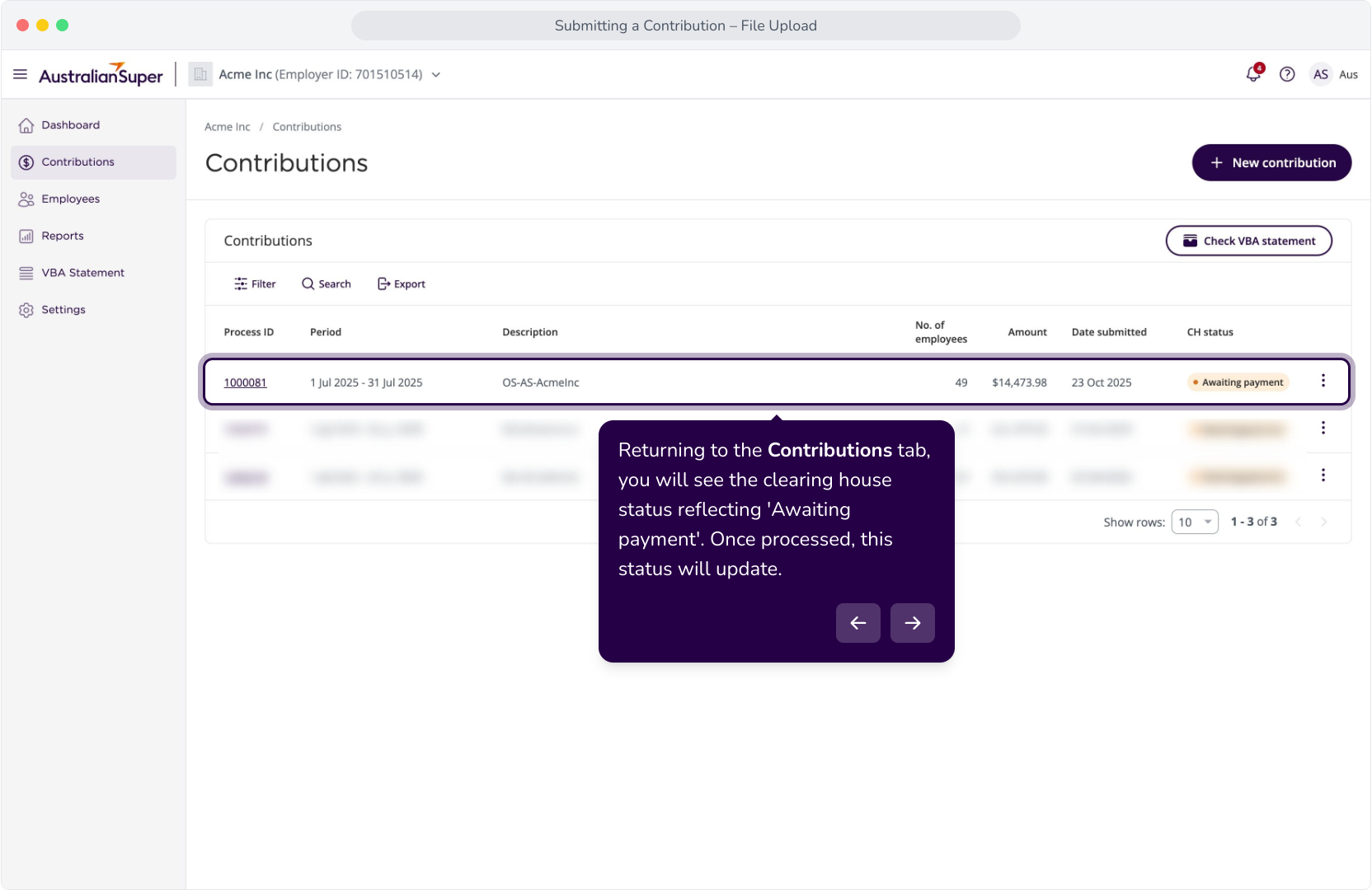Go to Dashboard in sidebar

(93, 125)
